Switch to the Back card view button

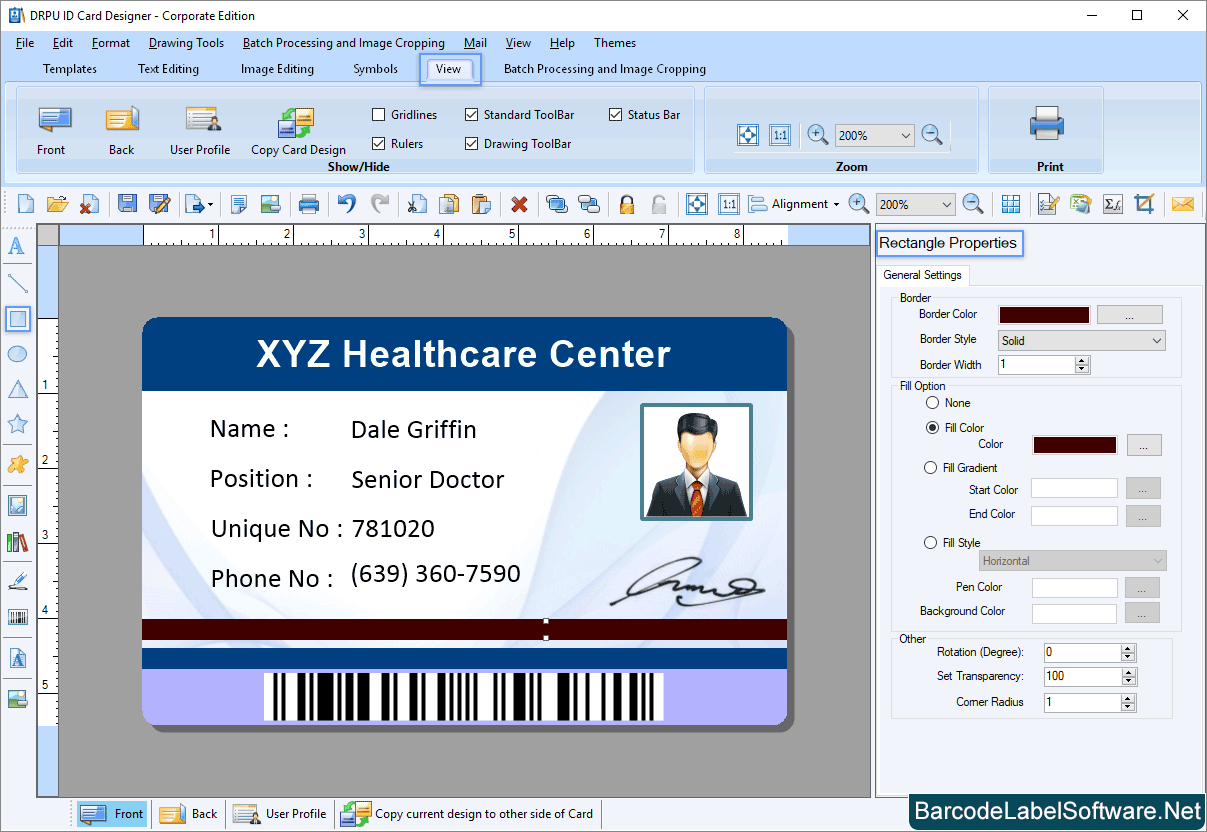188,813
